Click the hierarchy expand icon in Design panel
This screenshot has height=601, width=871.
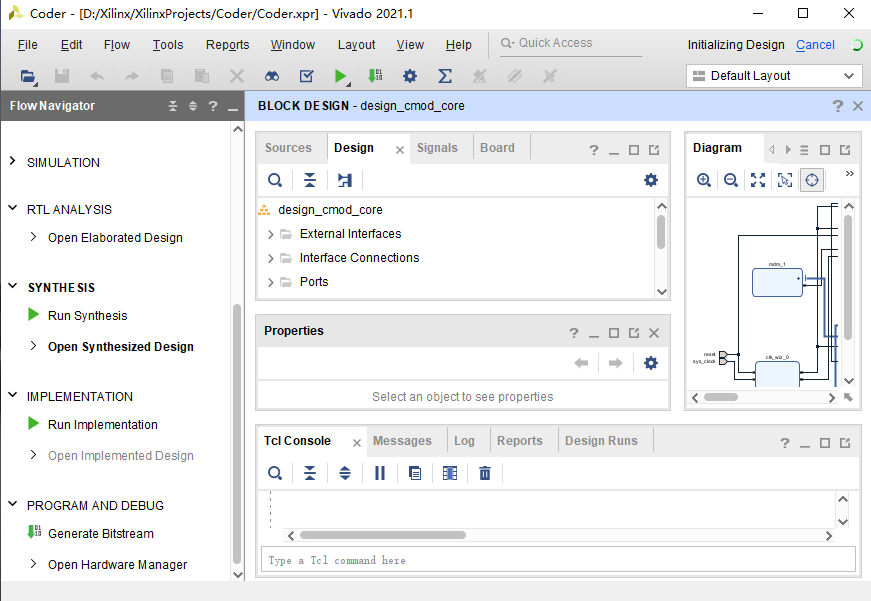click(x=345, y=180)
